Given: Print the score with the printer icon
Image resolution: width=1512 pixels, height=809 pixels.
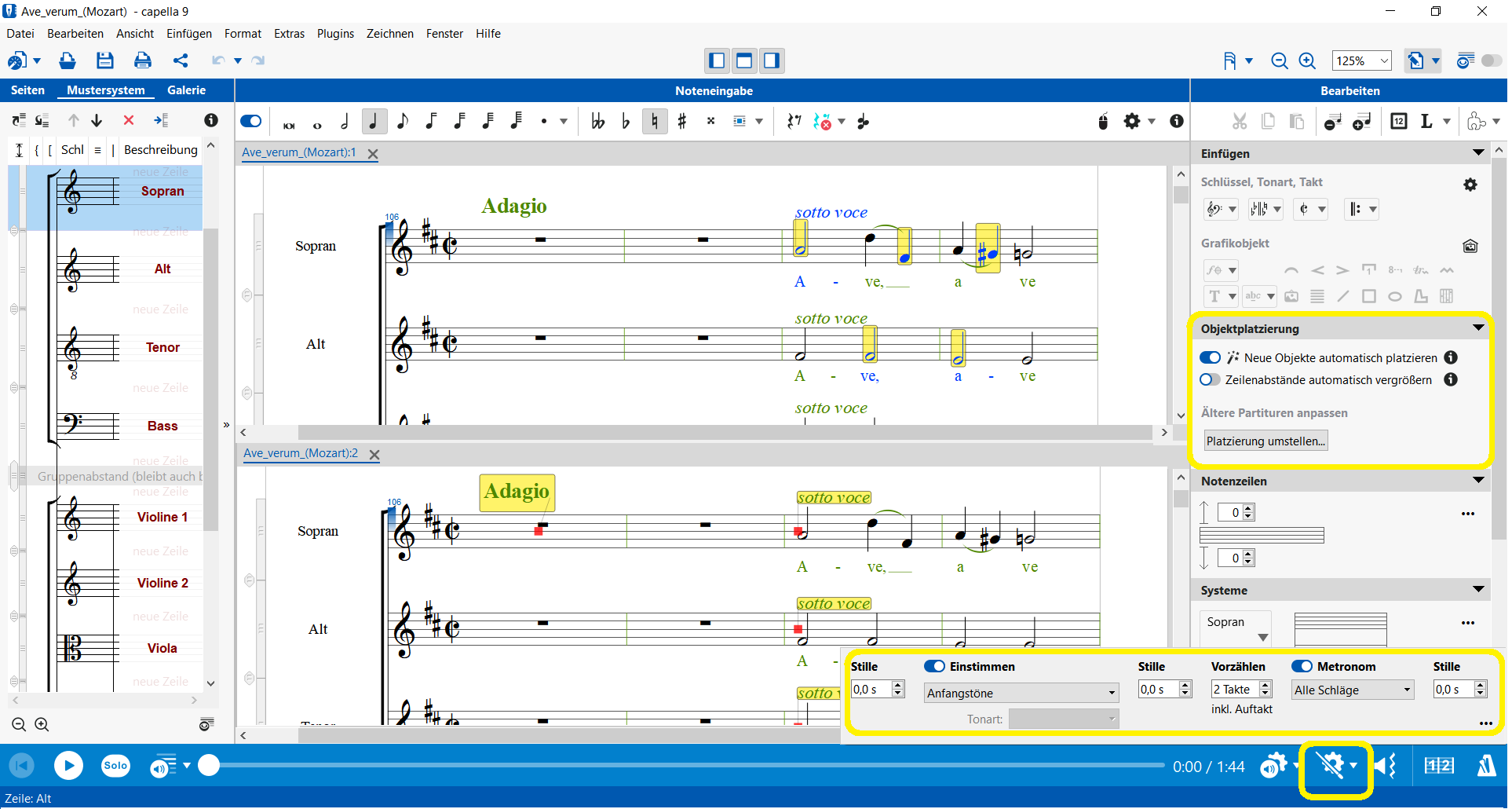Looking at the screenshot, I should (x=143, y=60).
